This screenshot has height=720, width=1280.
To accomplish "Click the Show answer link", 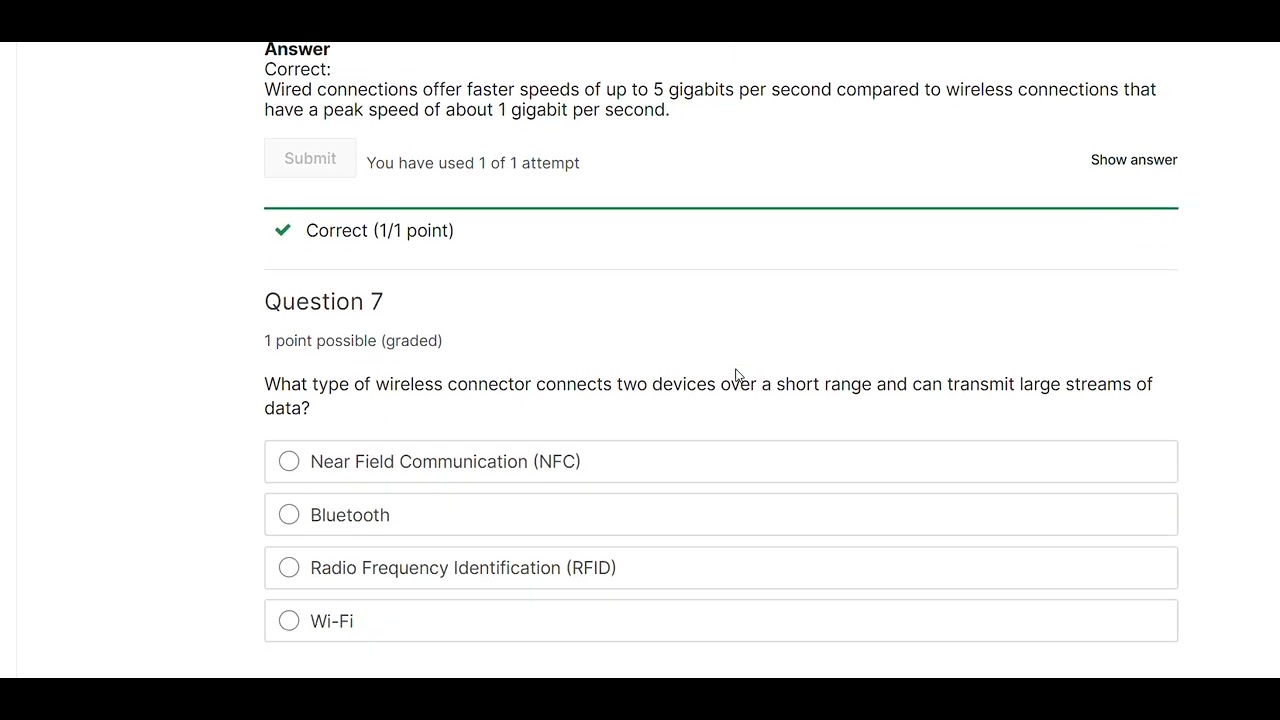I will point(1133,160).
